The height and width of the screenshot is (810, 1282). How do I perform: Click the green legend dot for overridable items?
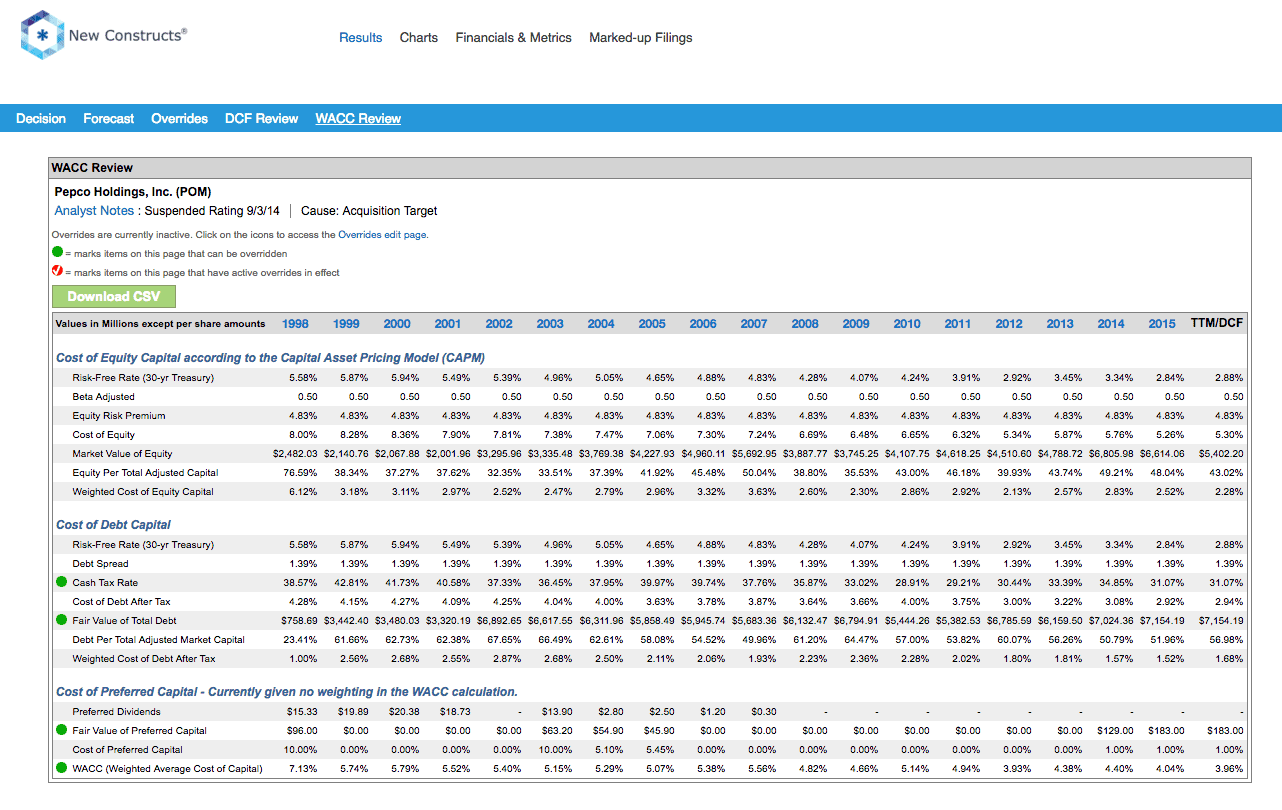point(57,253)
